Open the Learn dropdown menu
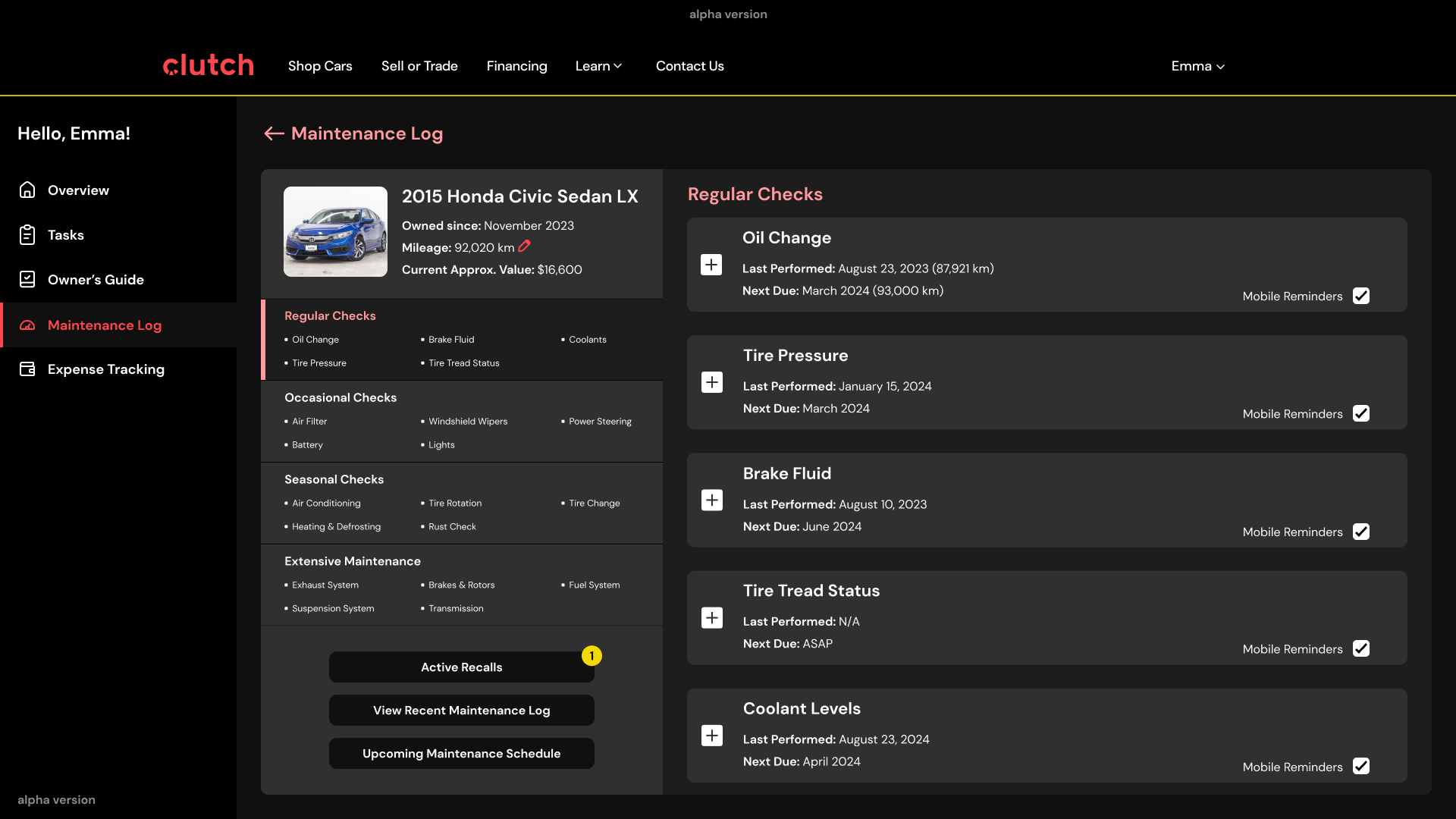Viewport: 1456px width, 819px height. point(598,66)
